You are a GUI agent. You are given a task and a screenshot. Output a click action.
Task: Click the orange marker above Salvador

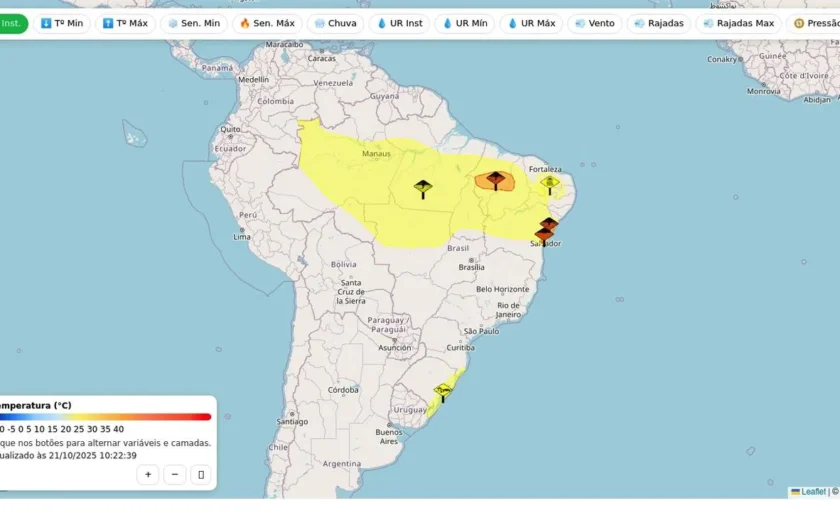[x=549, y=224]
